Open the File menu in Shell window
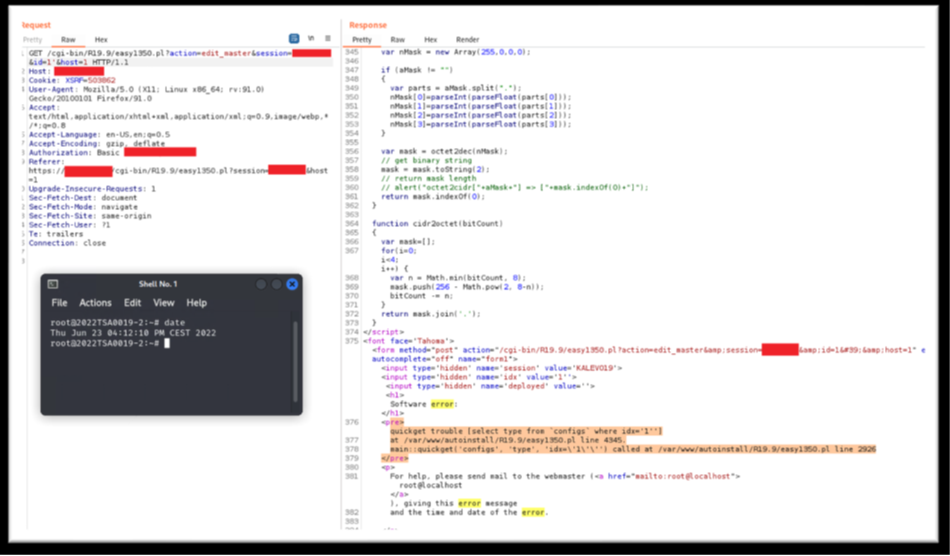 click(59, 303)
